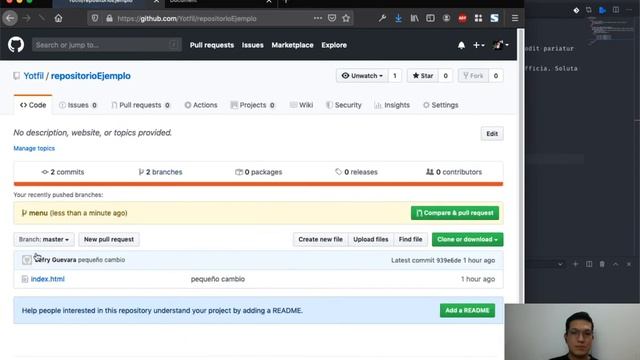Open the Clone or download dropdown
This screenshot has width=640, height=360.
tap(467, 239)
